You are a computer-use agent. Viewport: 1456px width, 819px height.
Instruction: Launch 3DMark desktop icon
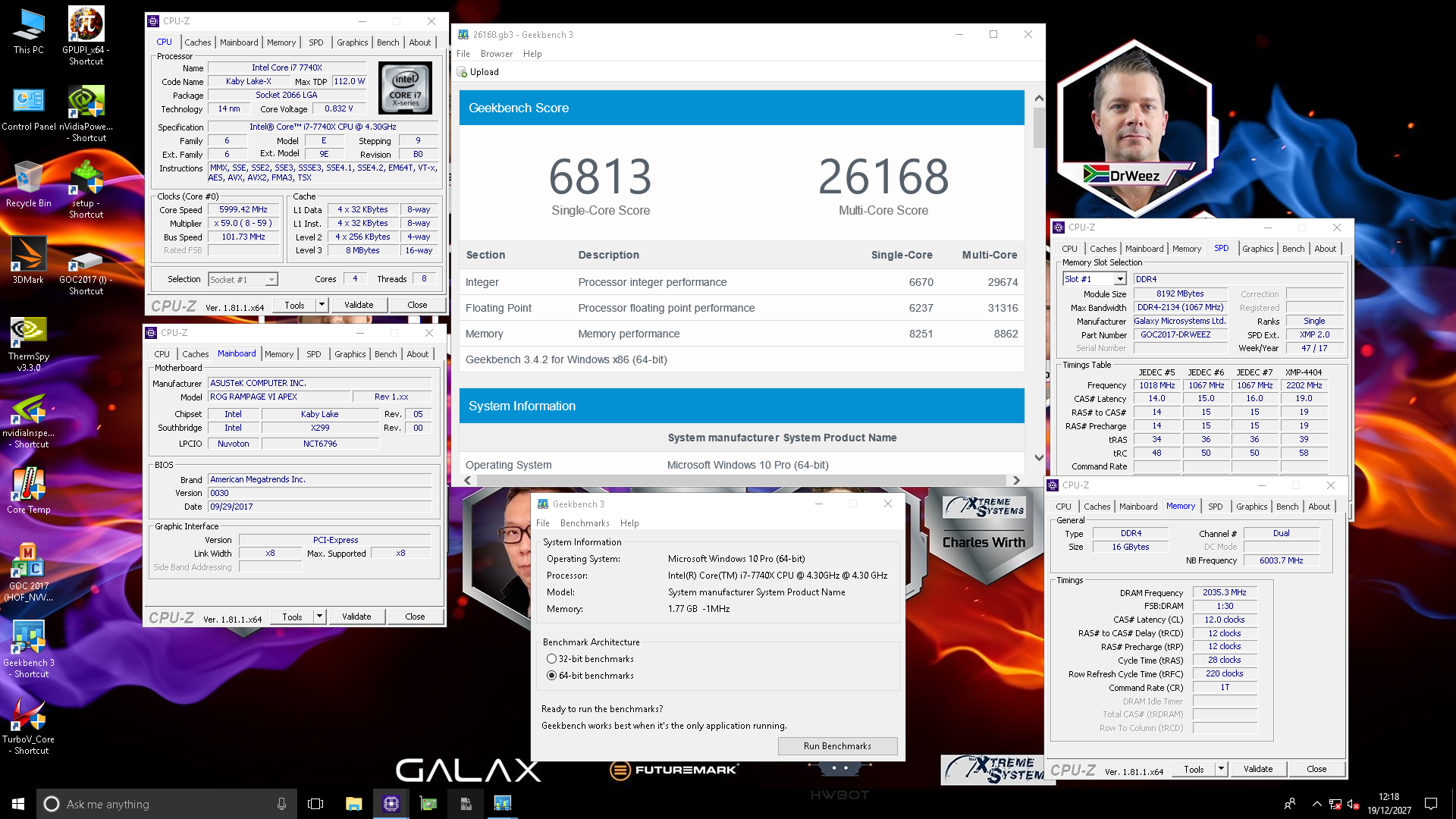(x=28, y=260)
